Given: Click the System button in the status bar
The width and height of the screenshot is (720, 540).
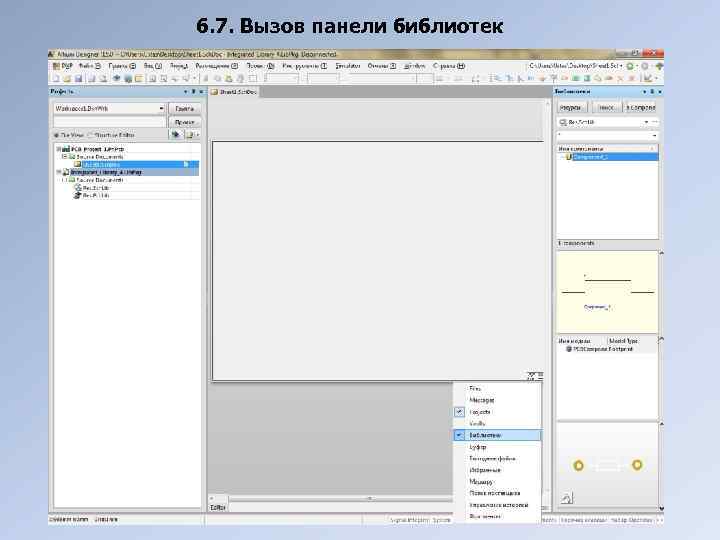Looking at the screenshot, I should point(442,520).
